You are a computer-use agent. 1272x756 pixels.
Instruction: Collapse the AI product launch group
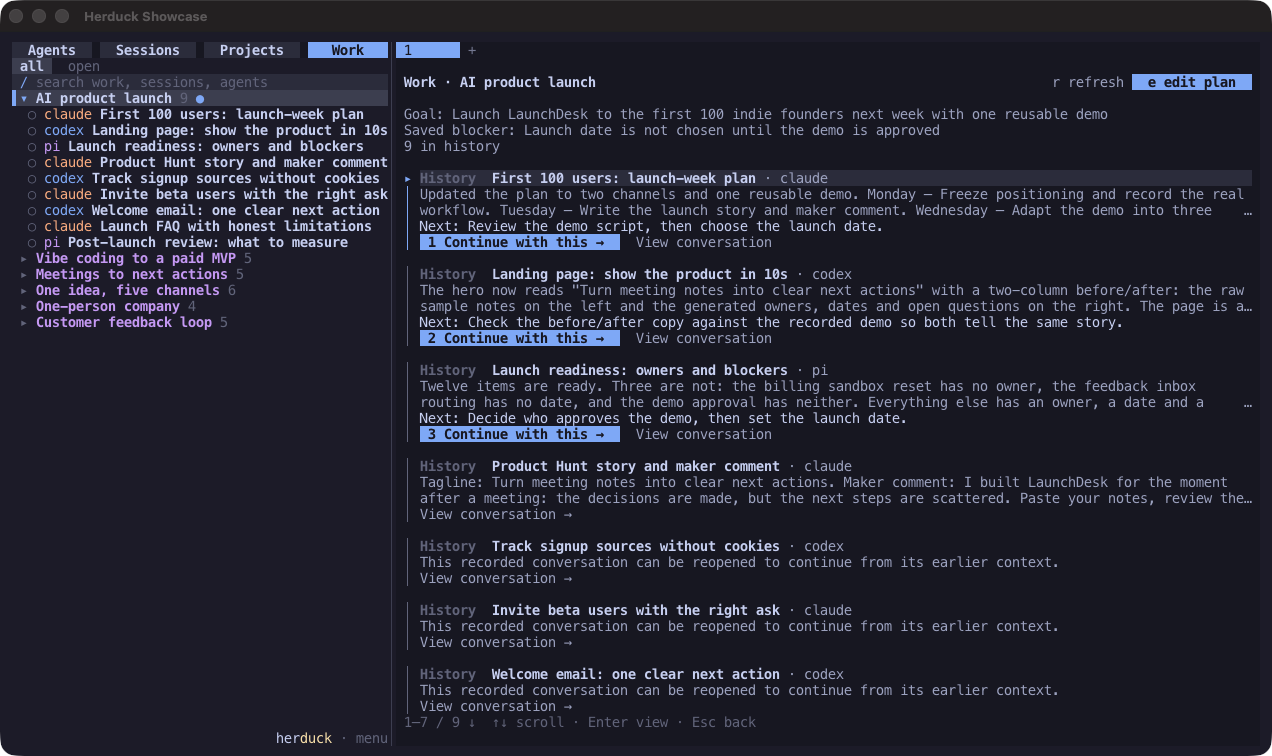pyautogui.click(x=24, y=98)
